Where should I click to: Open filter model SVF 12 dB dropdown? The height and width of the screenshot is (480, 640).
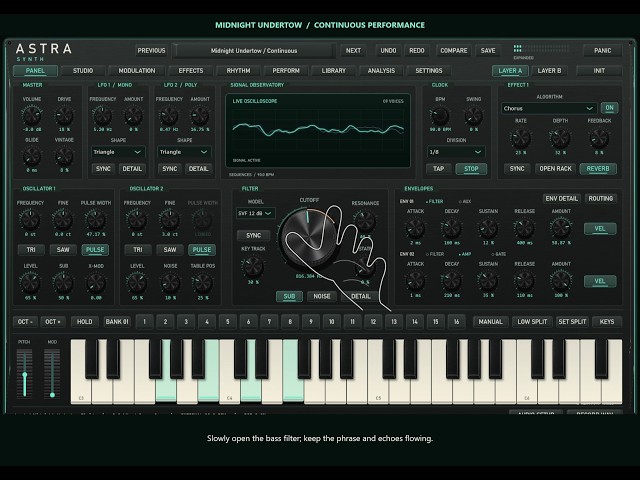pos(256,213)
